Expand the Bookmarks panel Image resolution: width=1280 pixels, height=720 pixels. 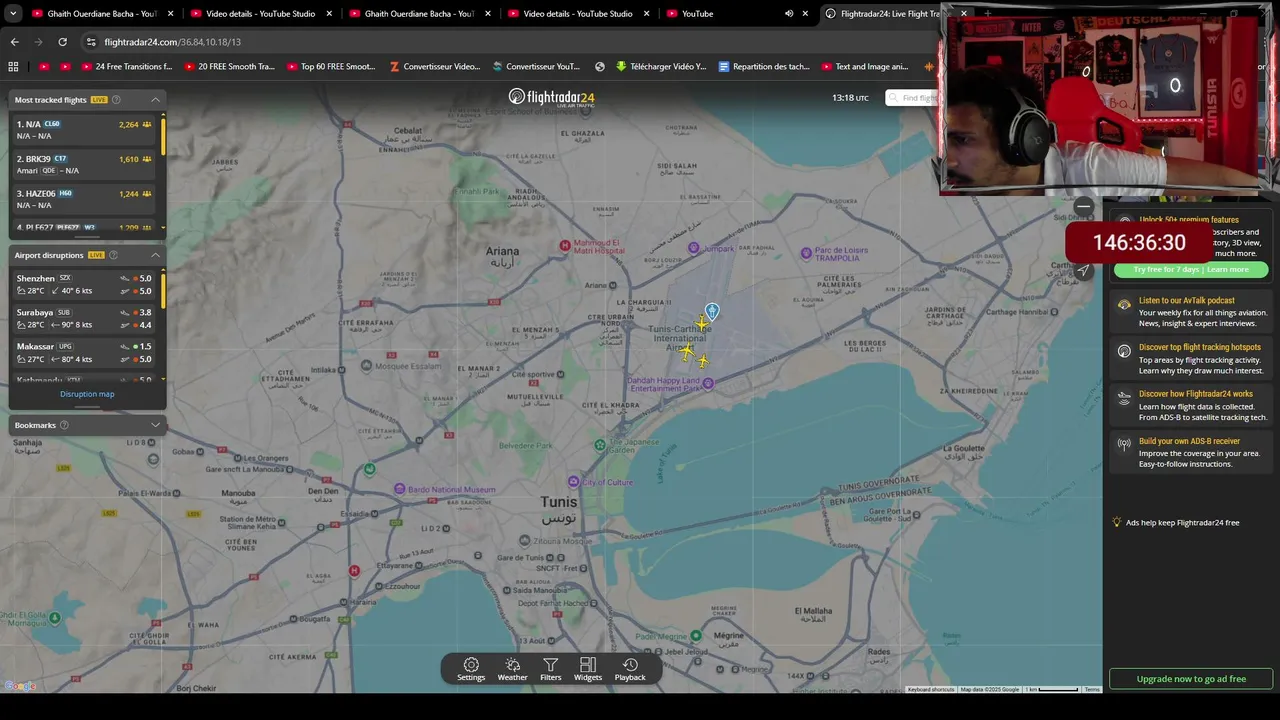tap(155, 425)
